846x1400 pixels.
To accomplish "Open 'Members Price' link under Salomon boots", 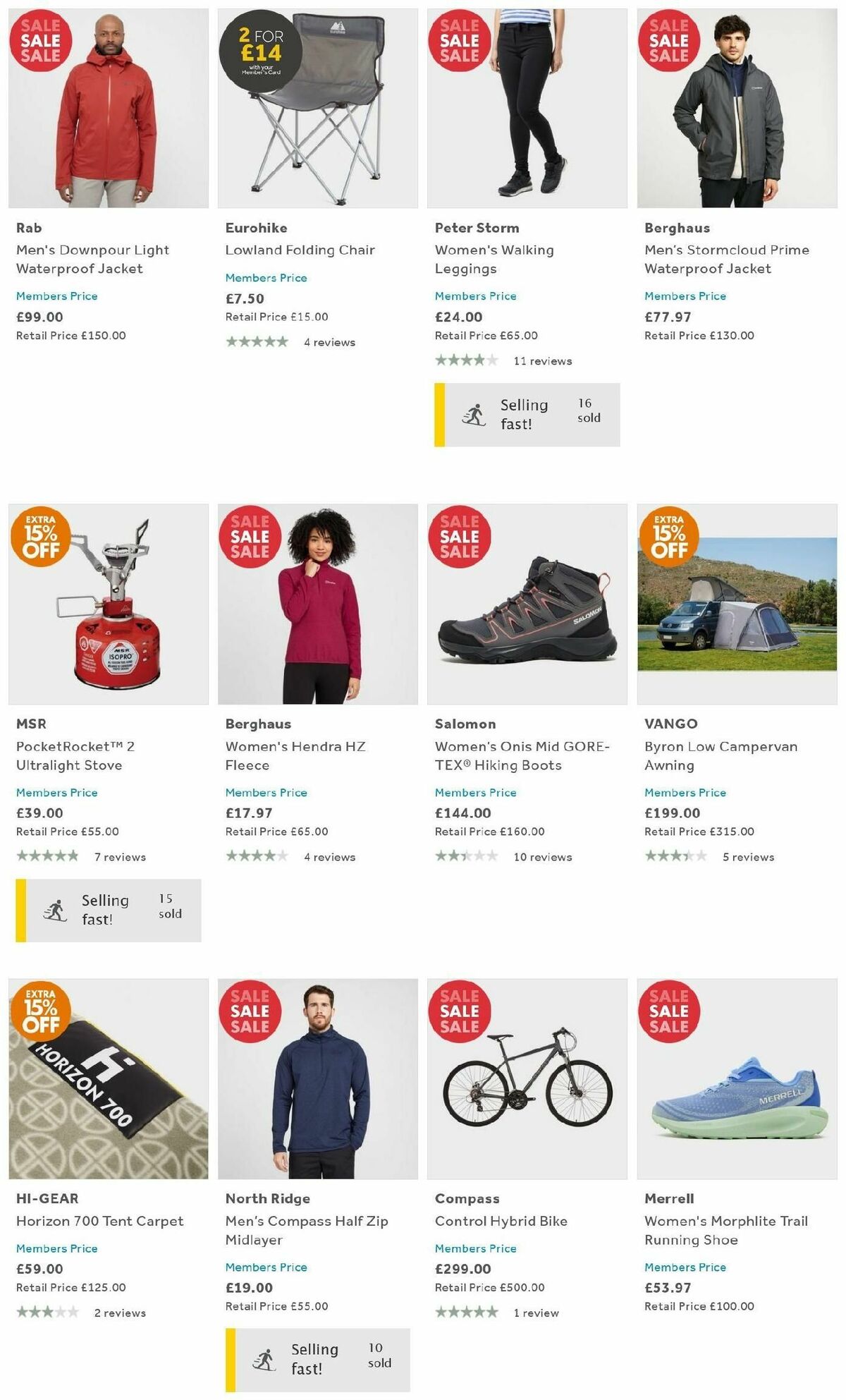I will [476, 793].
